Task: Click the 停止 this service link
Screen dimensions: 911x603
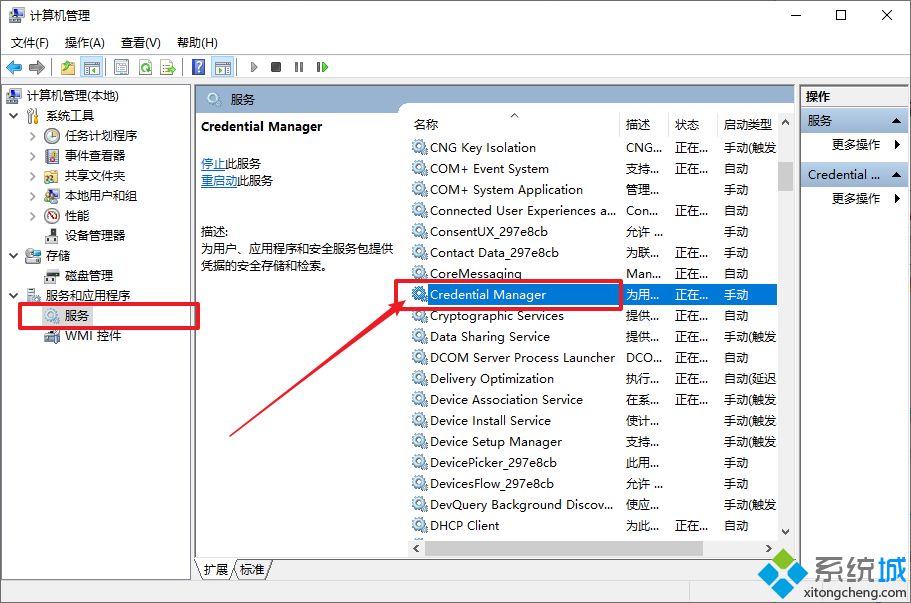Action: click(x=213, y=164)
